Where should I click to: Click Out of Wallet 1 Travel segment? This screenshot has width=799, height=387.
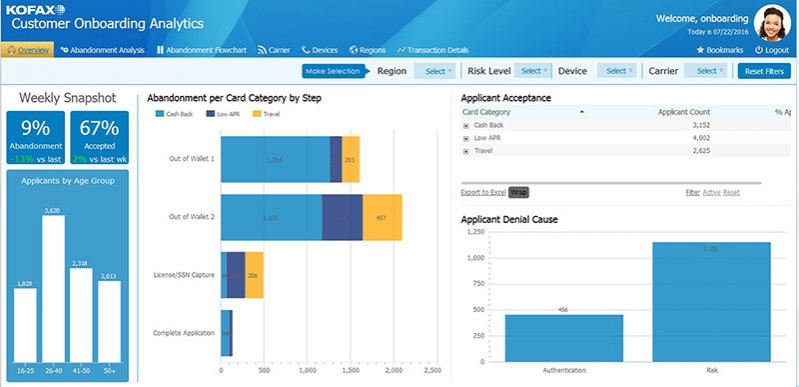pyautogui.click(x=351, y=159)
